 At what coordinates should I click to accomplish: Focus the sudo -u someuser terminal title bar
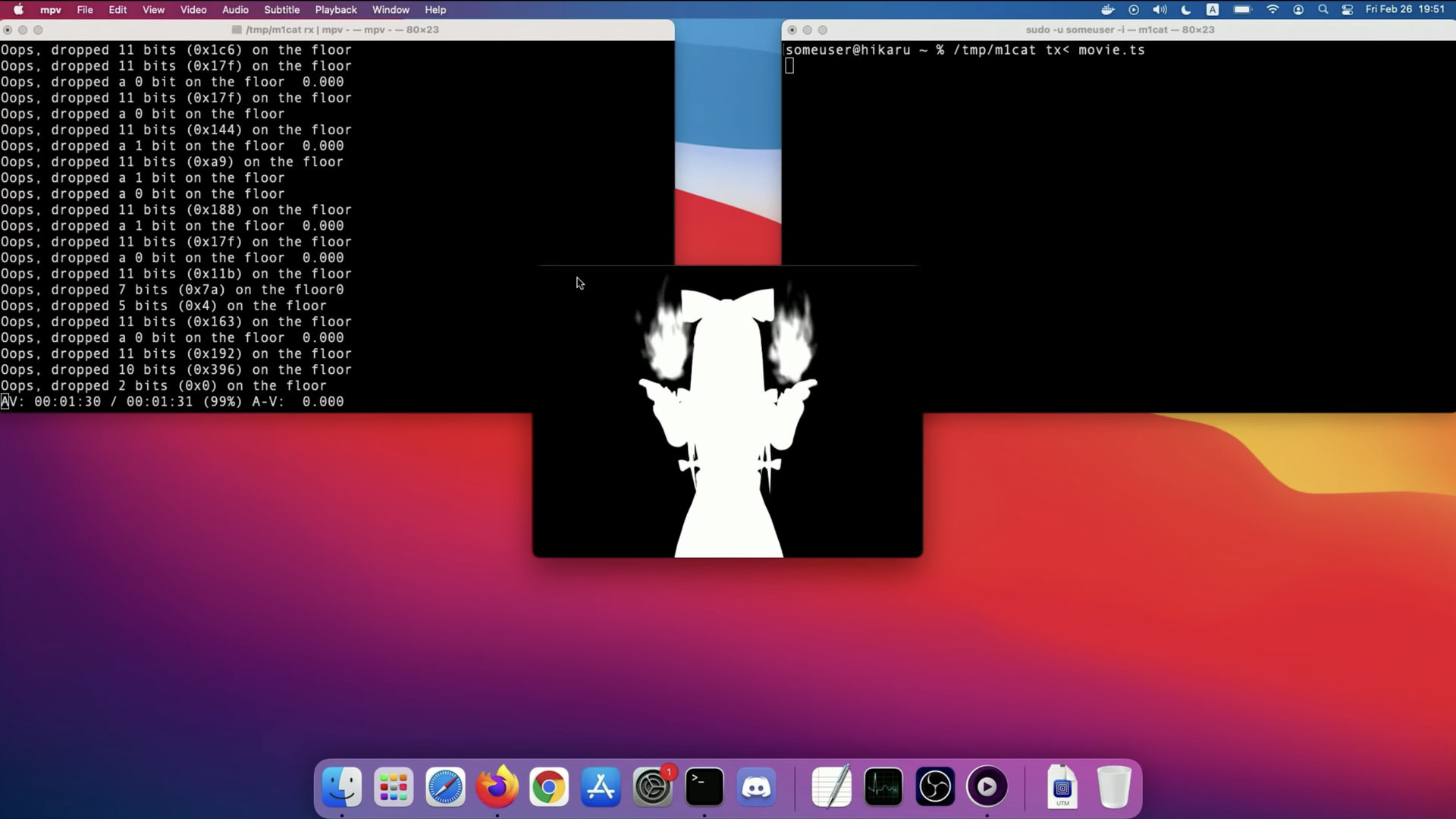1119,30
